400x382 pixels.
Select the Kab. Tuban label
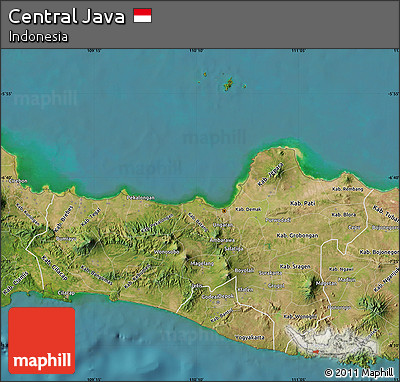point(386,214)
